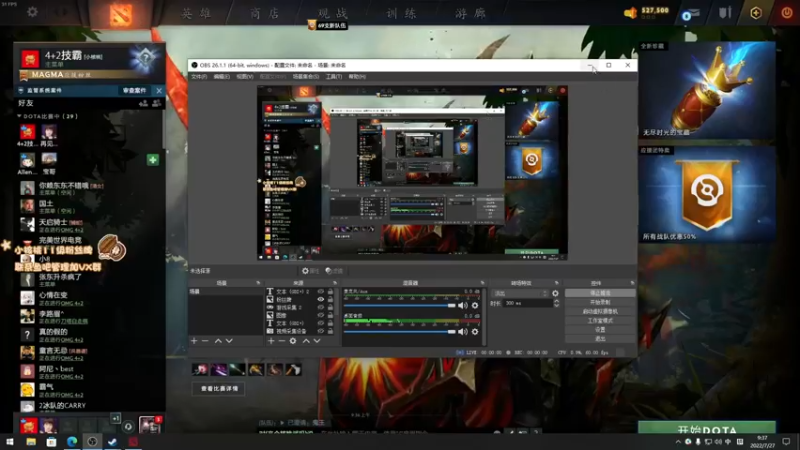Open the OBS 工具(T) menu
The width and height of the screenshot is (800, 450).
(x=334, y=77)
